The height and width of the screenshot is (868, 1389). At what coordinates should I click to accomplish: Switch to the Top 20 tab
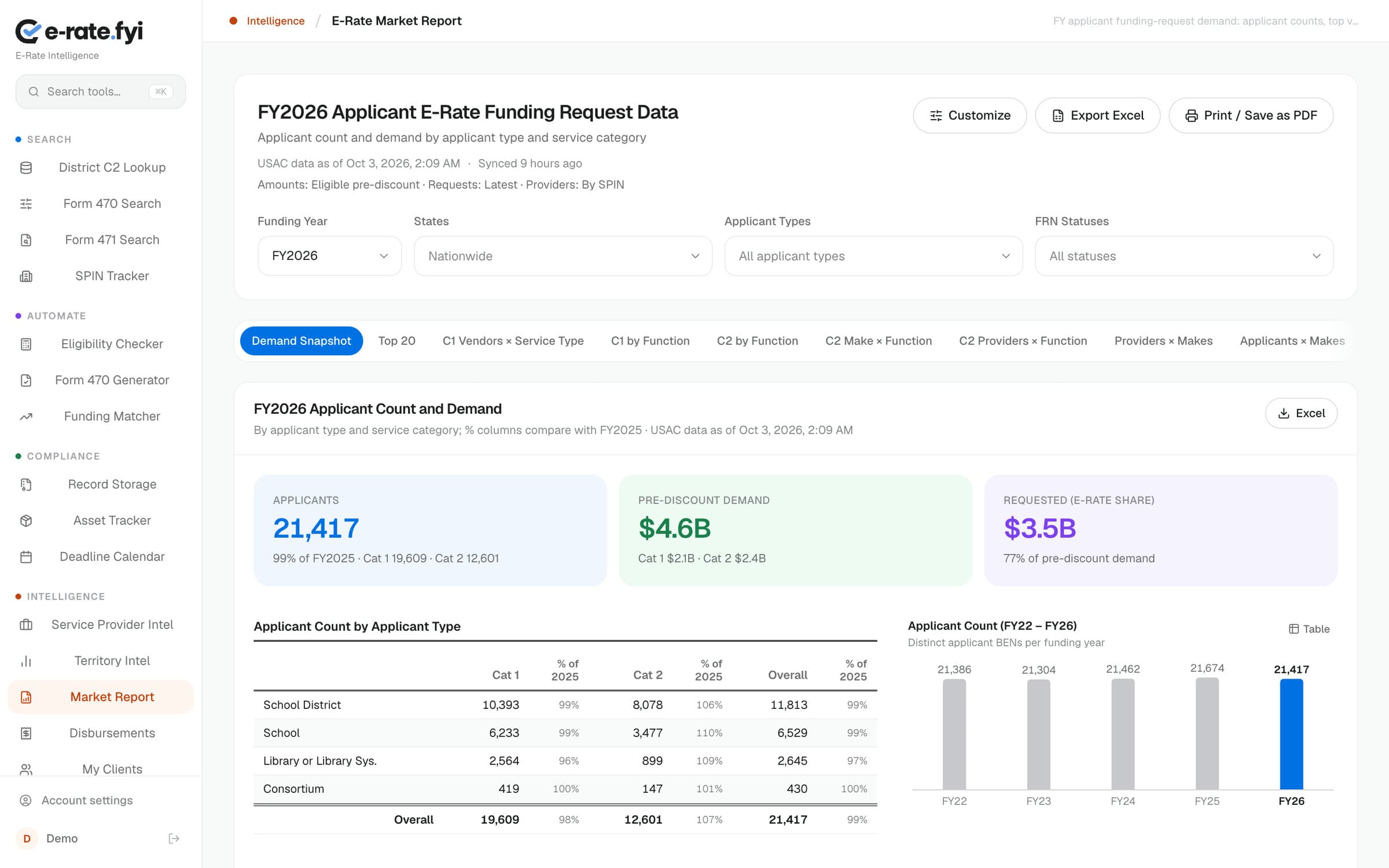tap(396, 341)
